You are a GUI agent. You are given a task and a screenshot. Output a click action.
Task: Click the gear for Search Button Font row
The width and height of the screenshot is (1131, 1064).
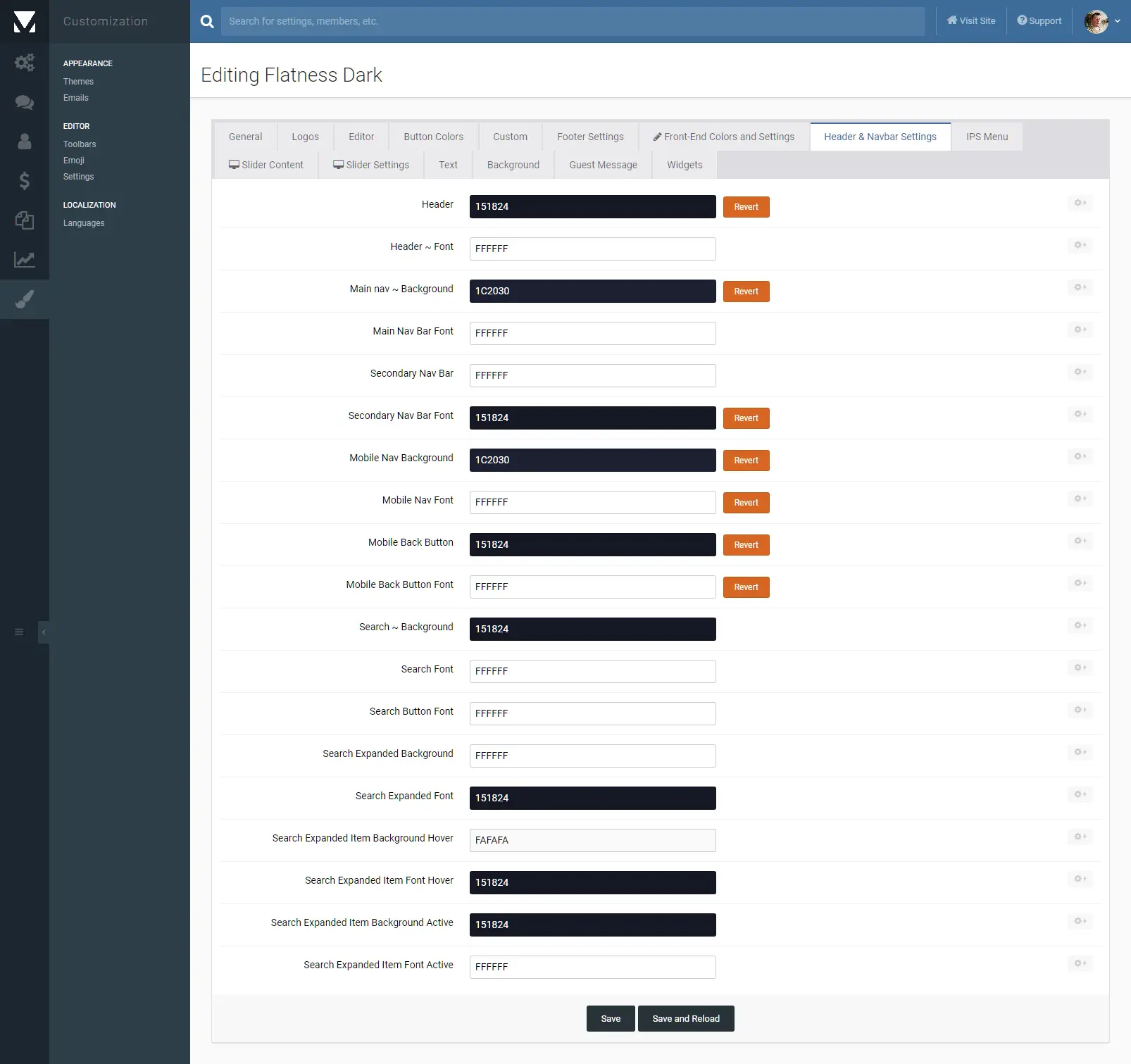pos(1080,710)
